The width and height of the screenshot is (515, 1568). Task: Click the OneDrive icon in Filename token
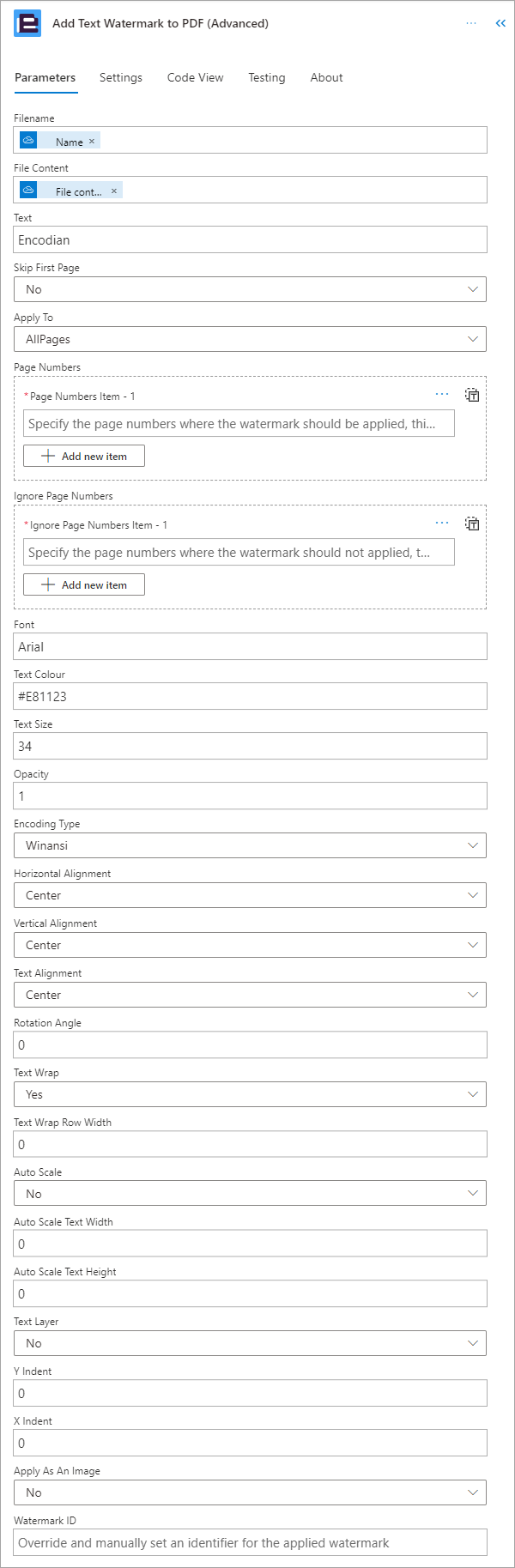pos(28,140)
